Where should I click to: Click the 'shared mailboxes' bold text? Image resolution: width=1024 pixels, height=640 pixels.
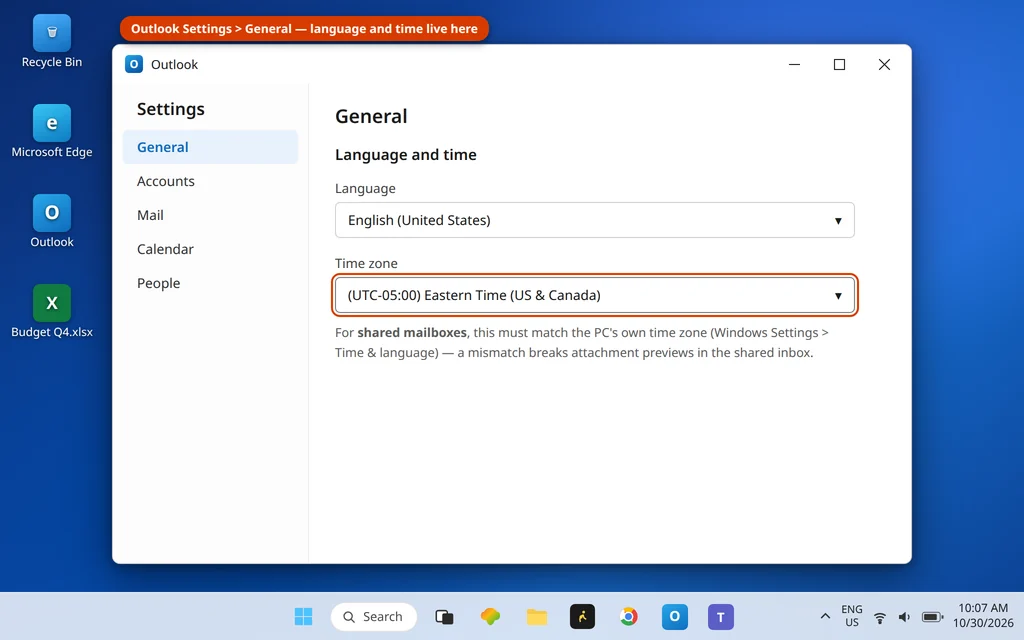point(412,332)
